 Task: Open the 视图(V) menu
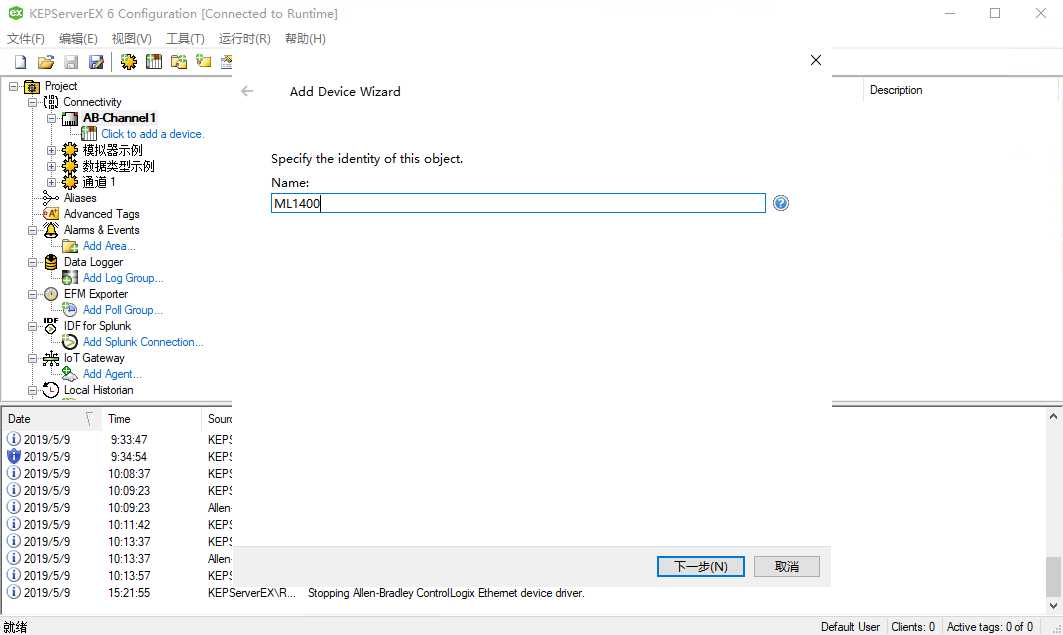tap(132, 39)
